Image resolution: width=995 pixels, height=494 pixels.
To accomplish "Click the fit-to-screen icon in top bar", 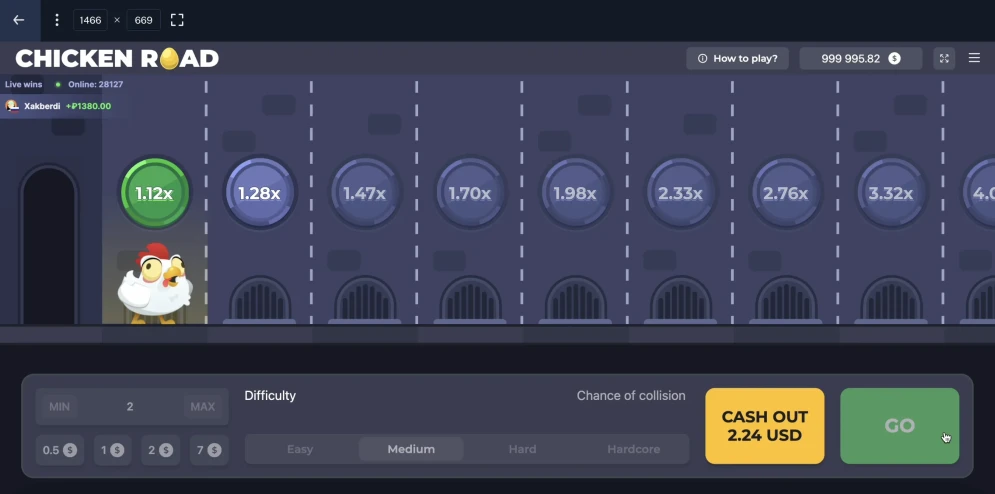I will [x=177, y=20].
